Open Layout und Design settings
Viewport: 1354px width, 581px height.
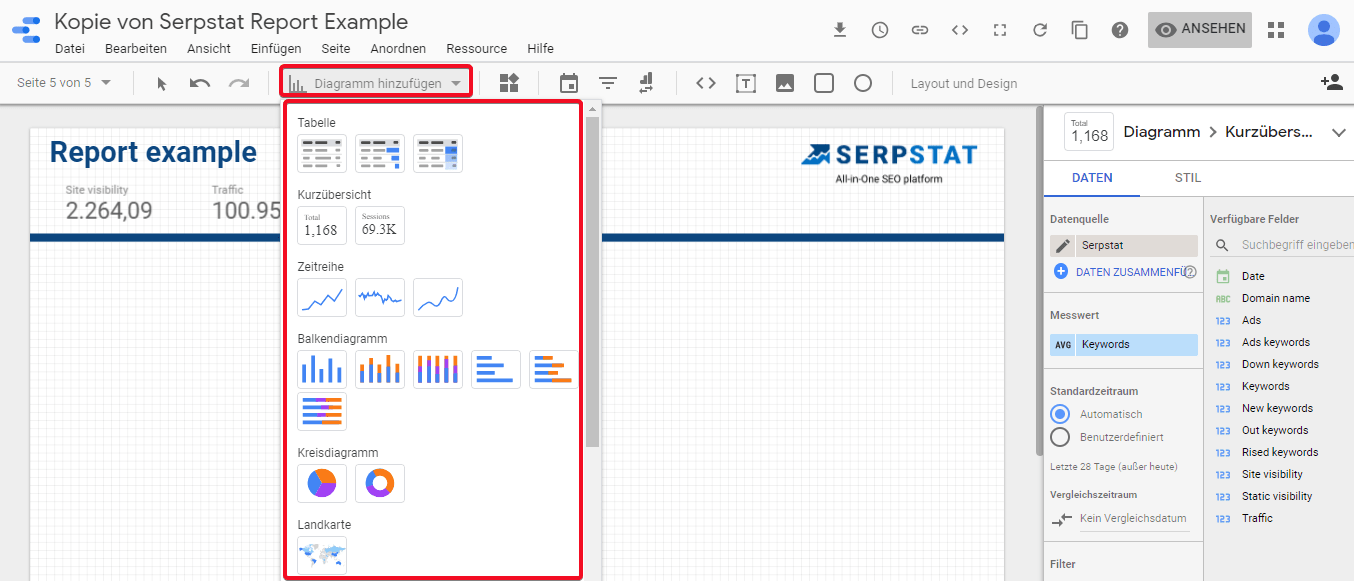pyautogui.click(x=964, y=84)
